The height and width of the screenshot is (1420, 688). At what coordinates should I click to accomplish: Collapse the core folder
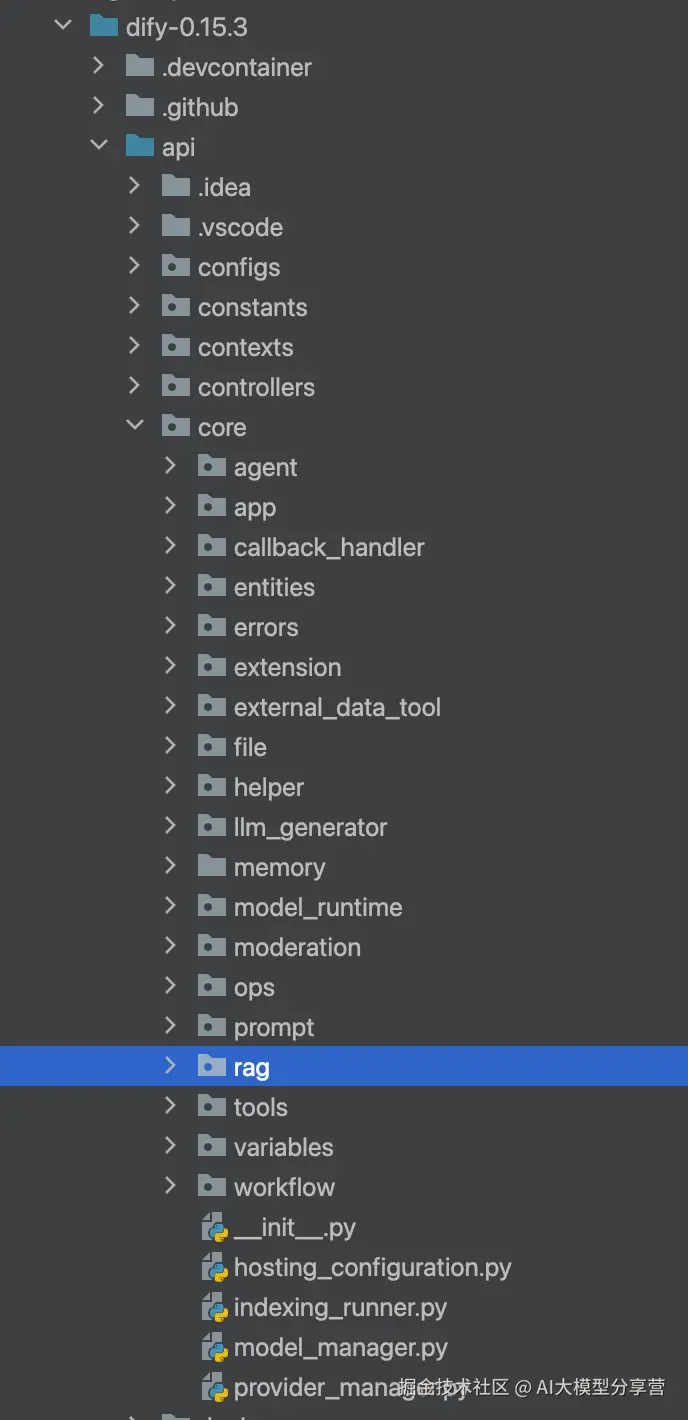coord(135,426)
